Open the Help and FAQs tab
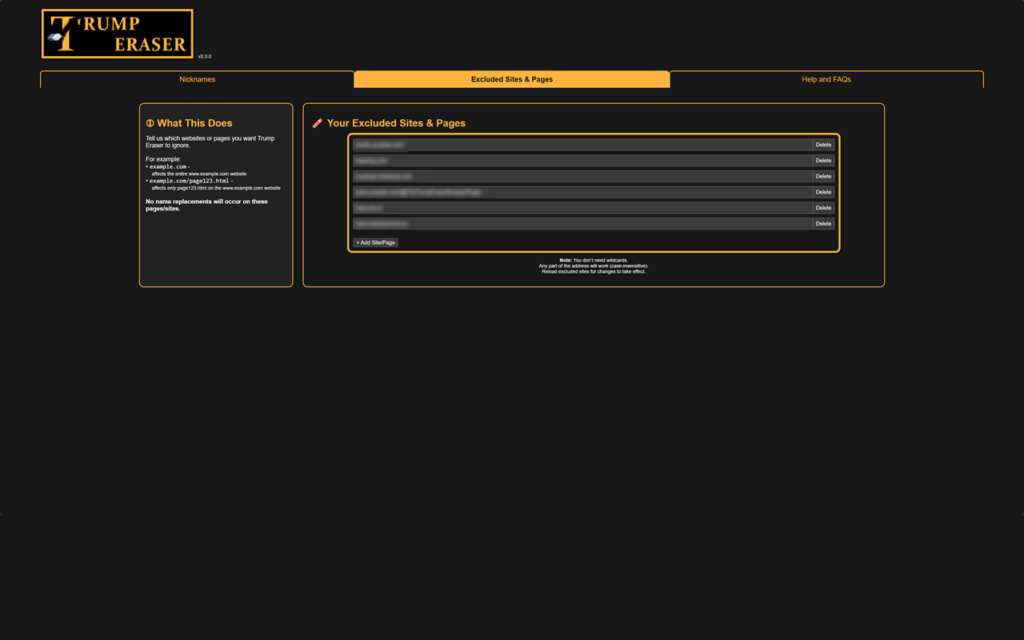1024x640 pixels. 826,79
